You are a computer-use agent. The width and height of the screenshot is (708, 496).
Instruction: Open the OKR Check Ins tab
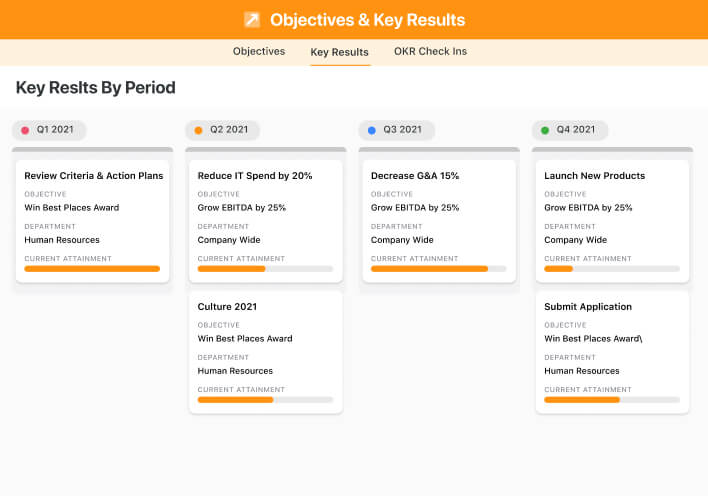tap(430, 51)
